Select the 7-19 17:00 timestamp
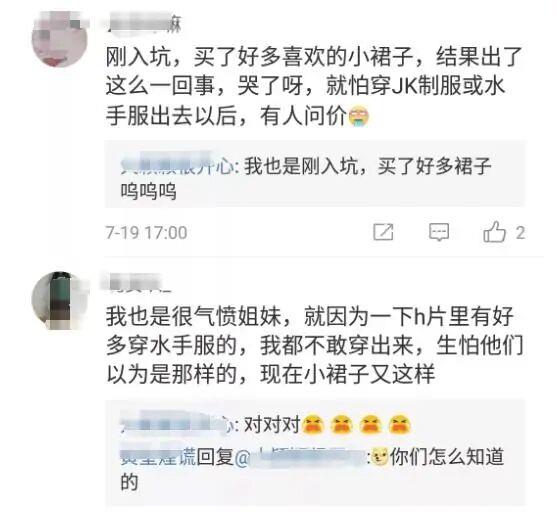The image size is (557, 522). (147, 233)
